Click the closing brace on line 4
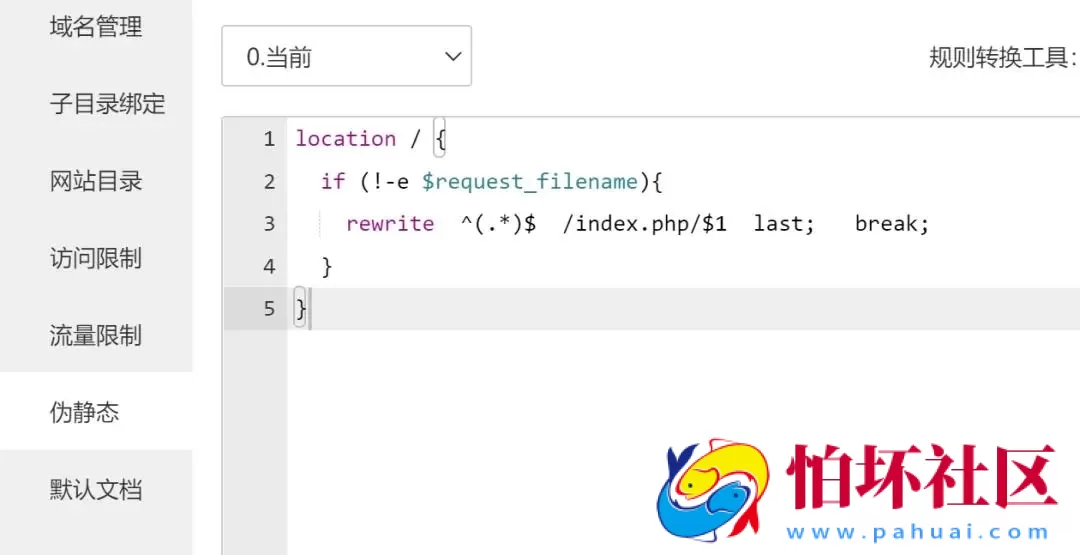The width and height of the screenshot is (1080, 555). [326, 267]
